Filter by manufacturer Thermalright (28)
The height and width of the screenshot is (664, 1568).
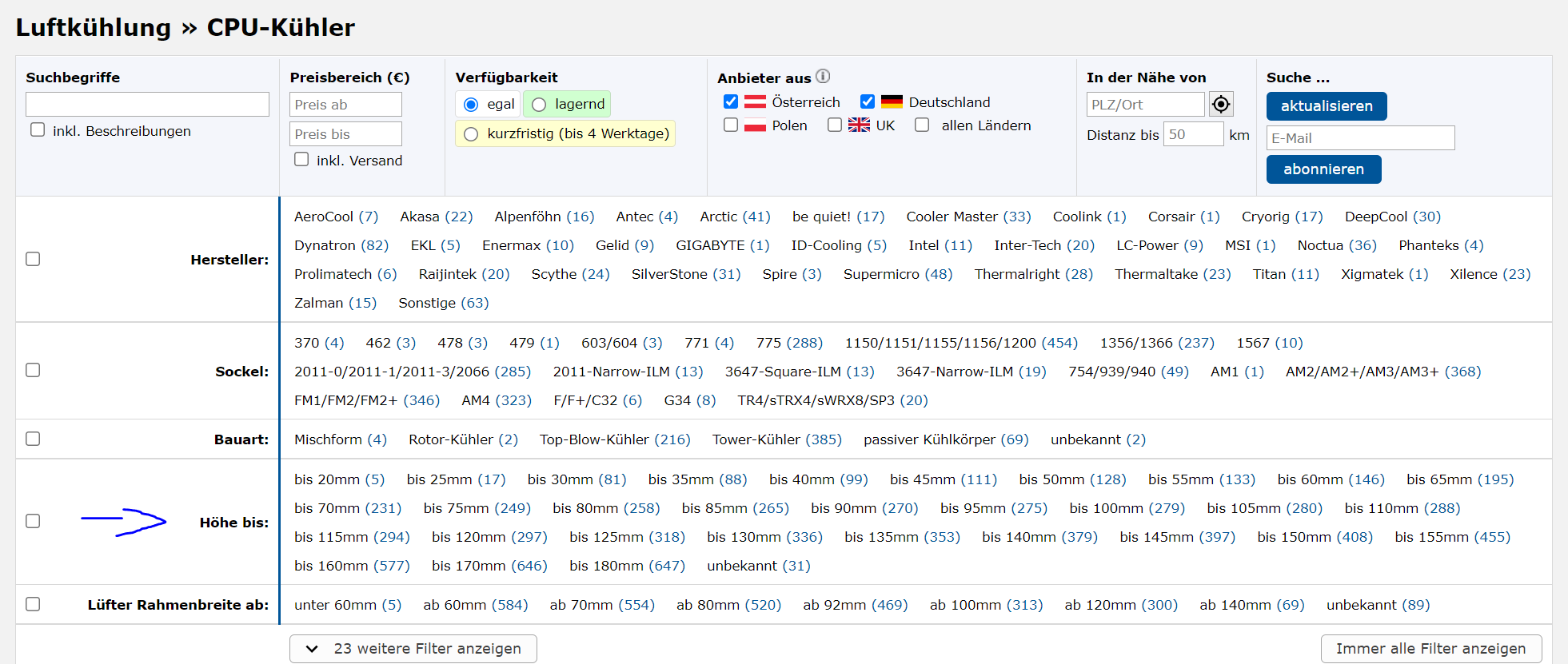1033,274
